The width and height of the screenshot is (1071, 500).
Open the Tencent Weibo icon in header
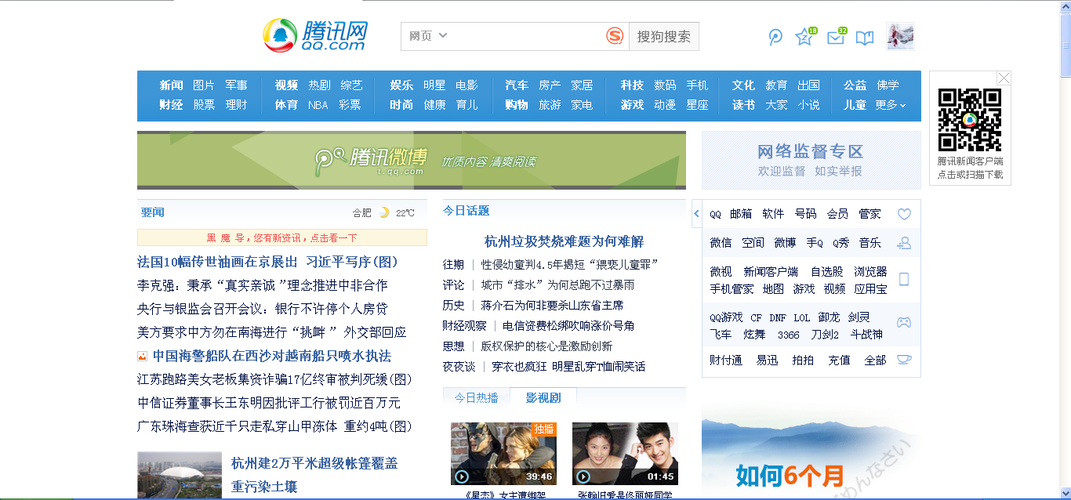click(x=775, y=38)
